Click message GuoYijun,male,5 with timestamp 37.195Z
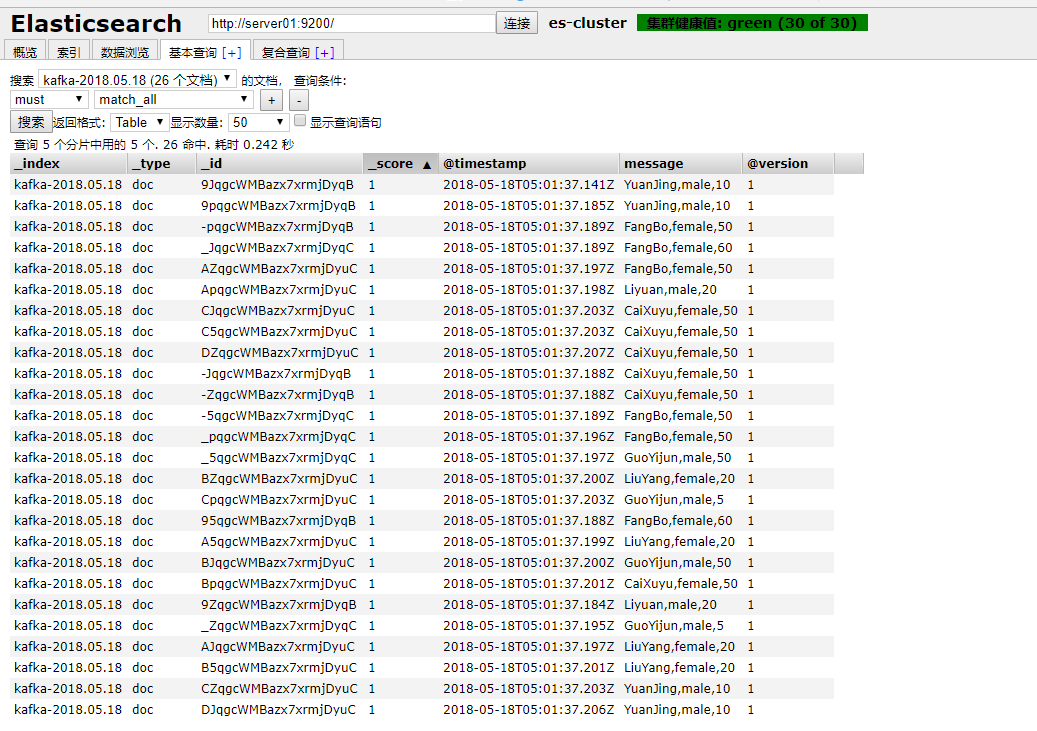Image resolution: width=1037 pixels, height=731 pixels. [673, 626]
